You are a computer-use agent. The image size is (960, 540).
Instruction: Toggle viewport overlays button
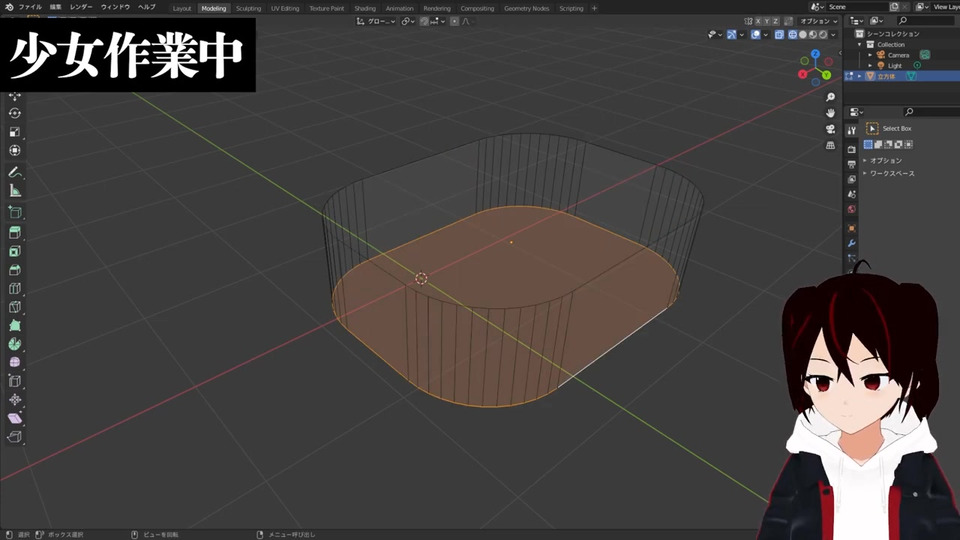(756, 35)
